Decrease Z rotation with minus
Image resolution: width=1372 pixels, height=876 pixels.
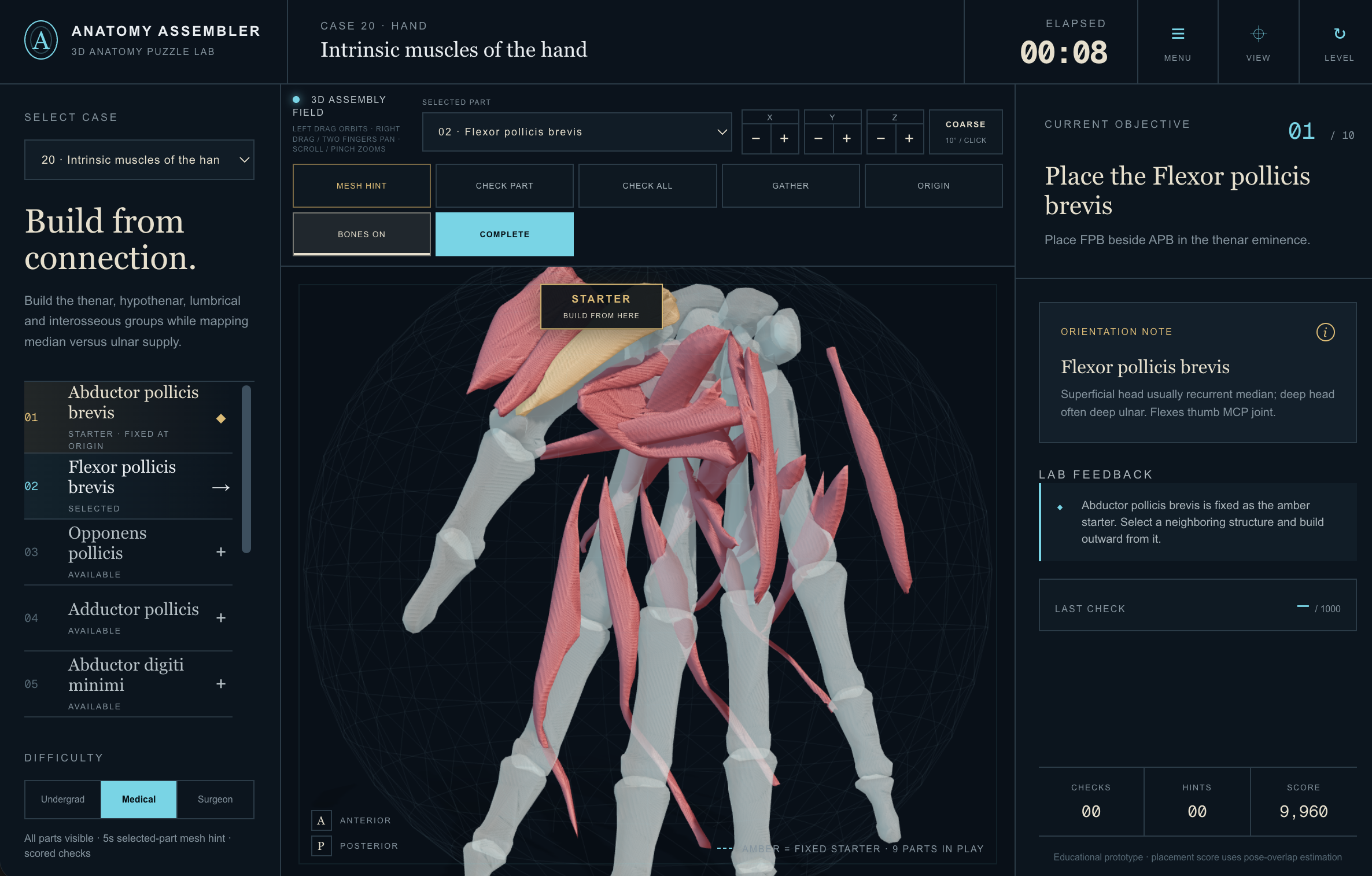(881, 139)
